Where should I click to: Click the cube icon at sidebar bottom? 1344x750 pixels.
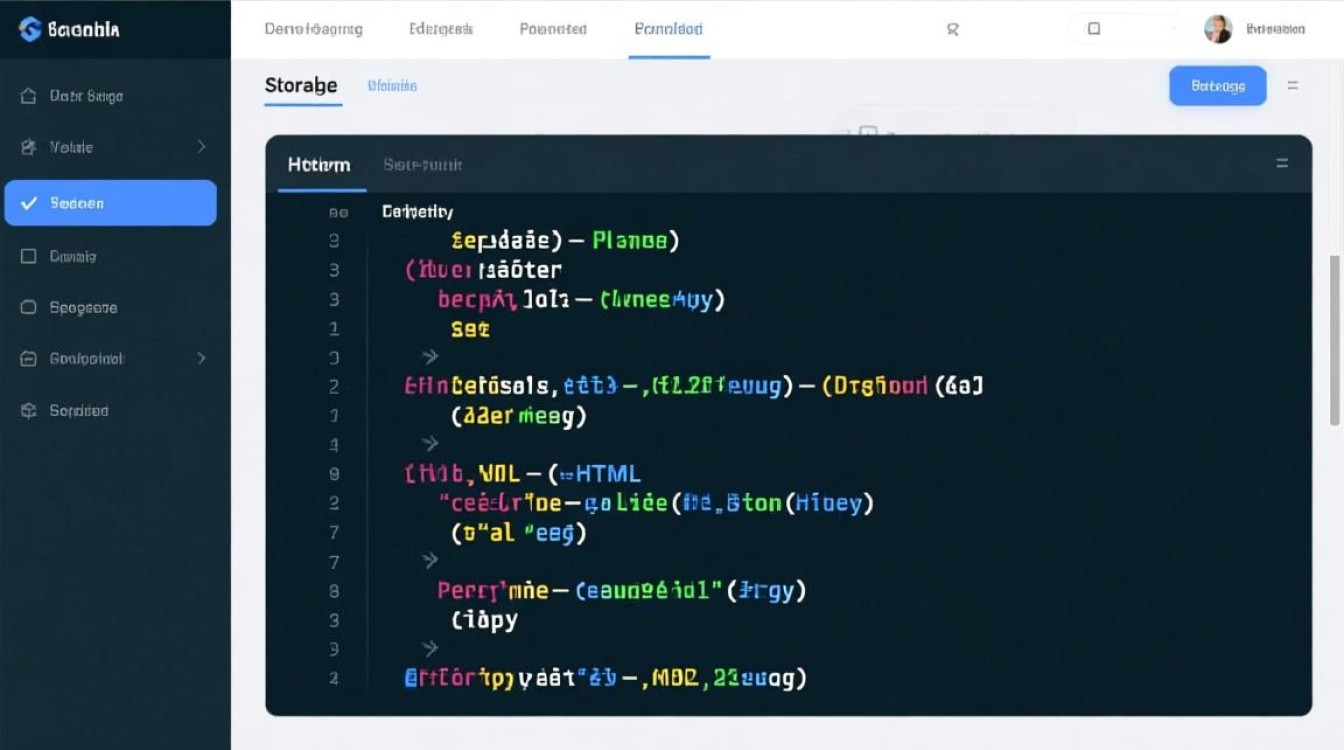click(x=28, y=410)
